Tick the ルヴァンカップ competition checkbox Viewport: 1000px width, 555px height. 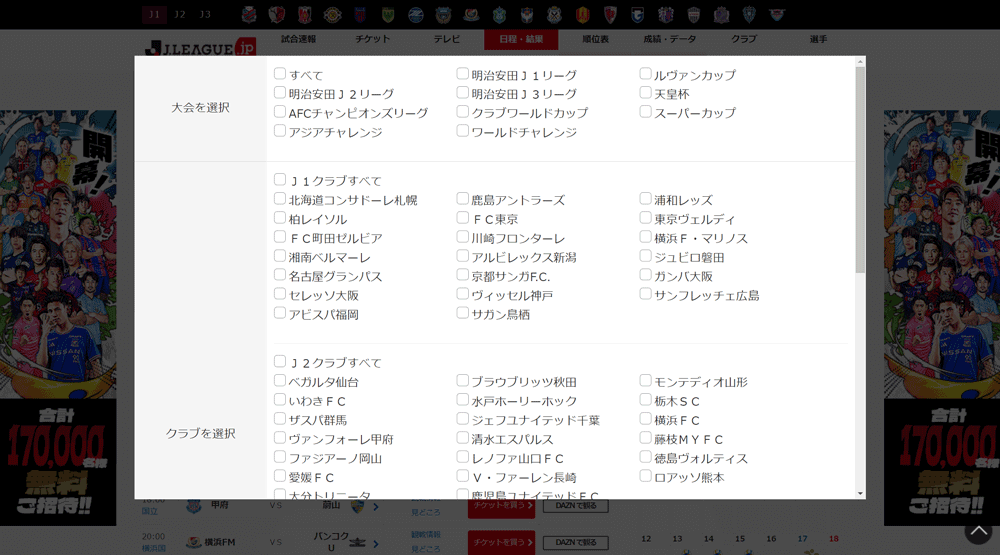click(646, 74)
